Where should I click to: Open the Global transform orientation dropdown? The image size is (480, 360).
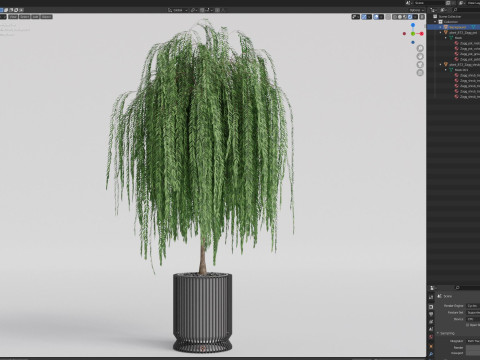pos(178,10)
